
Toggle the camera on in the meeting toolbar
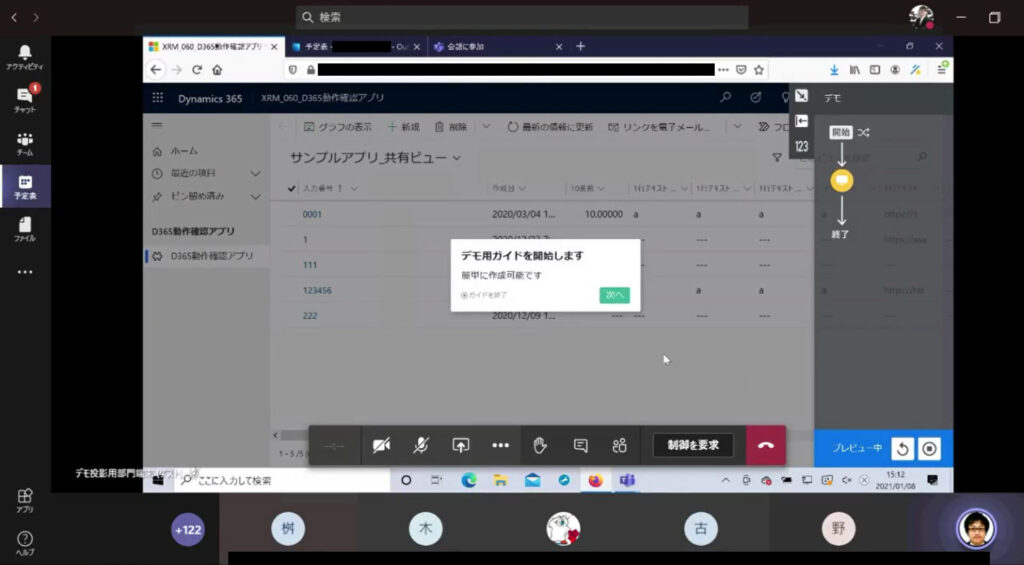pyautogui.click(x=381, y=445)
